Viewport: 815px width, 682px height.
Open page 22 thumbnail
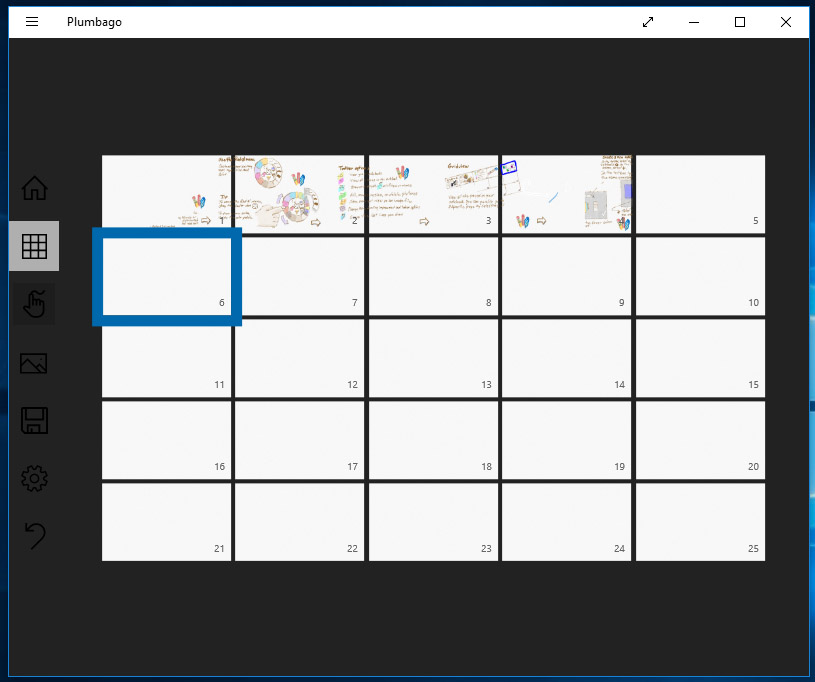point(299,522)
